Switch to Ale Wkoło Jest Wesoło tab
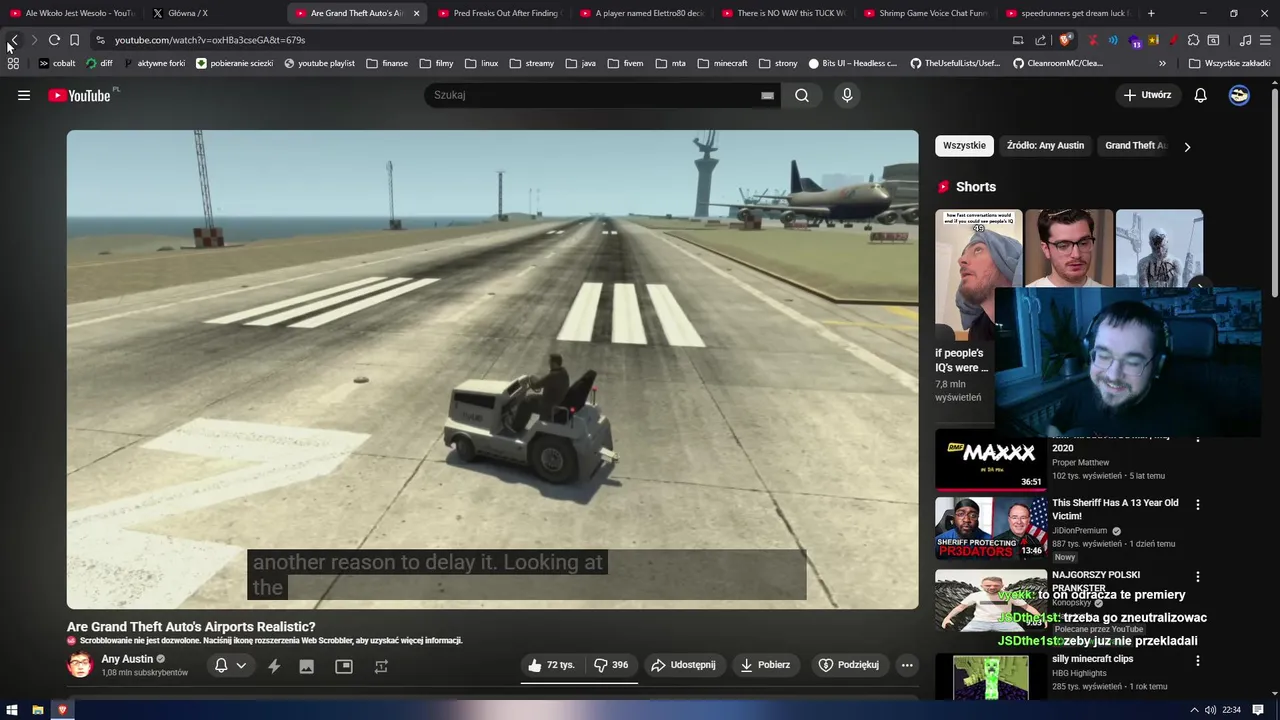 71,13
